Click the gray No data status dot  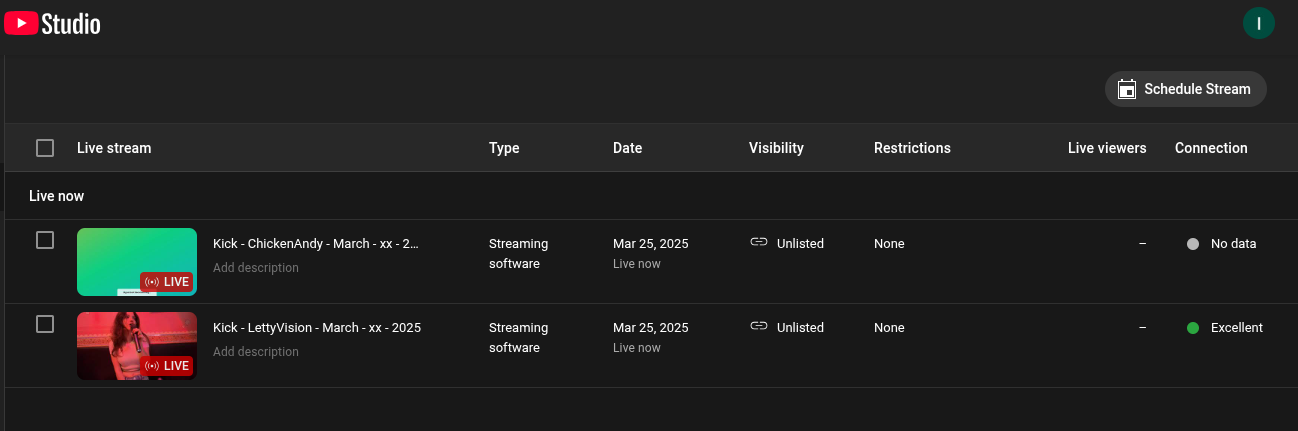(1192, 244)
